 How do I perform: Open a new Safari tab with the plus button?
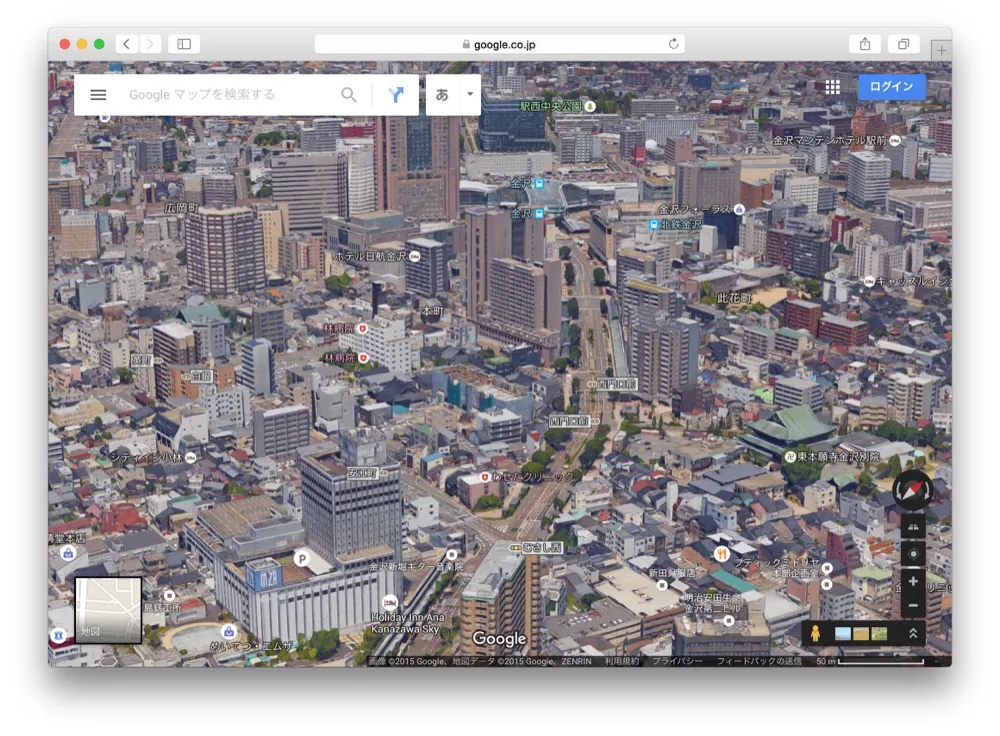pos(941,49)
